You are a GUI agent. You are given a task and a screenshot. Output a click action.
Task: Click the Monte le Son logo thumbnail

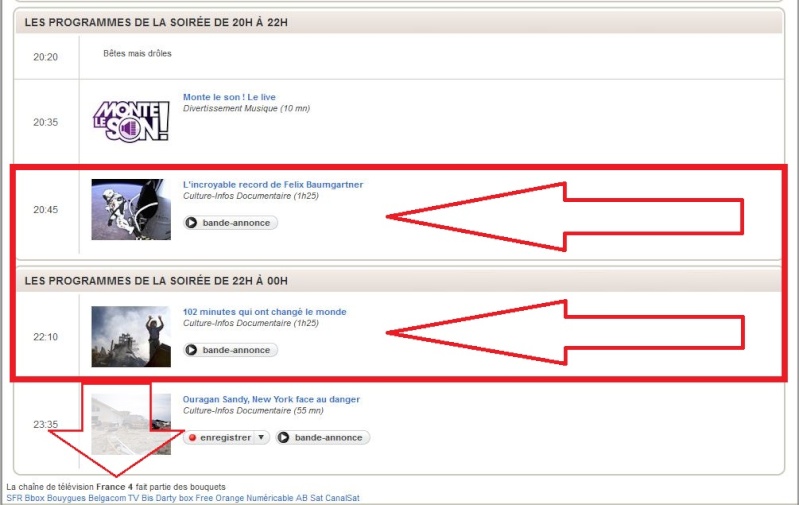coord(131,121)
